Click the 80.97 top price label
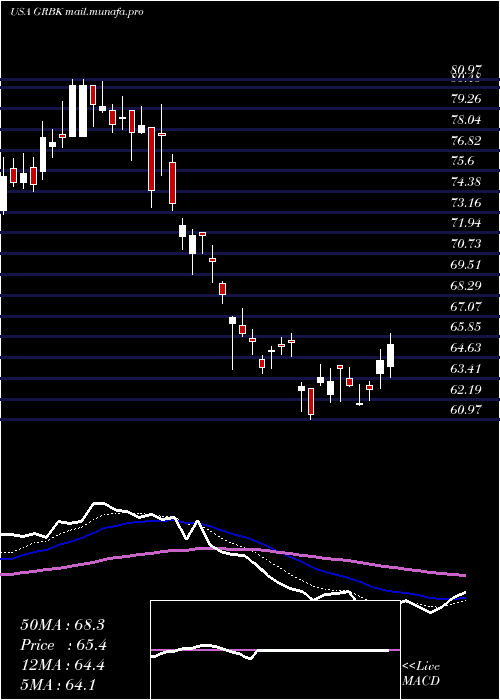The image size is (500, 700). point(467,70)
